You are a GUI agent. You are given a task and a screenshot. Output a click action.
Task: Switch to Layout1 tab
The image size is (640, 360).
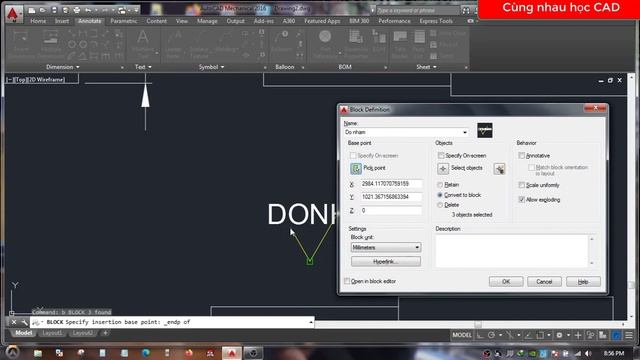pos(52,333)
